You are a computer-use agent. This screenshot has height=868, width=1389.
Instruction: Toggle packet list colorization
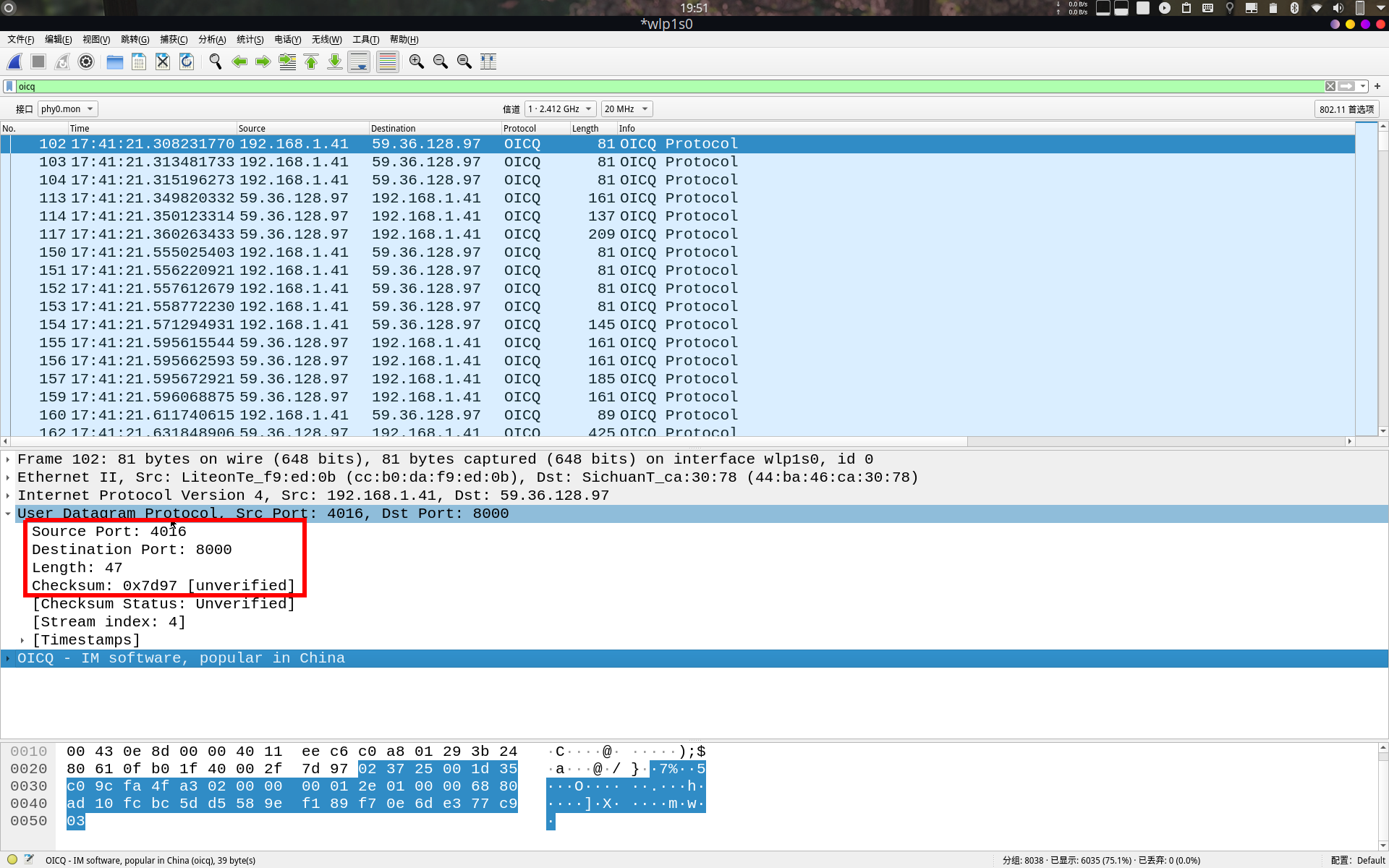(x=388, y=62)
